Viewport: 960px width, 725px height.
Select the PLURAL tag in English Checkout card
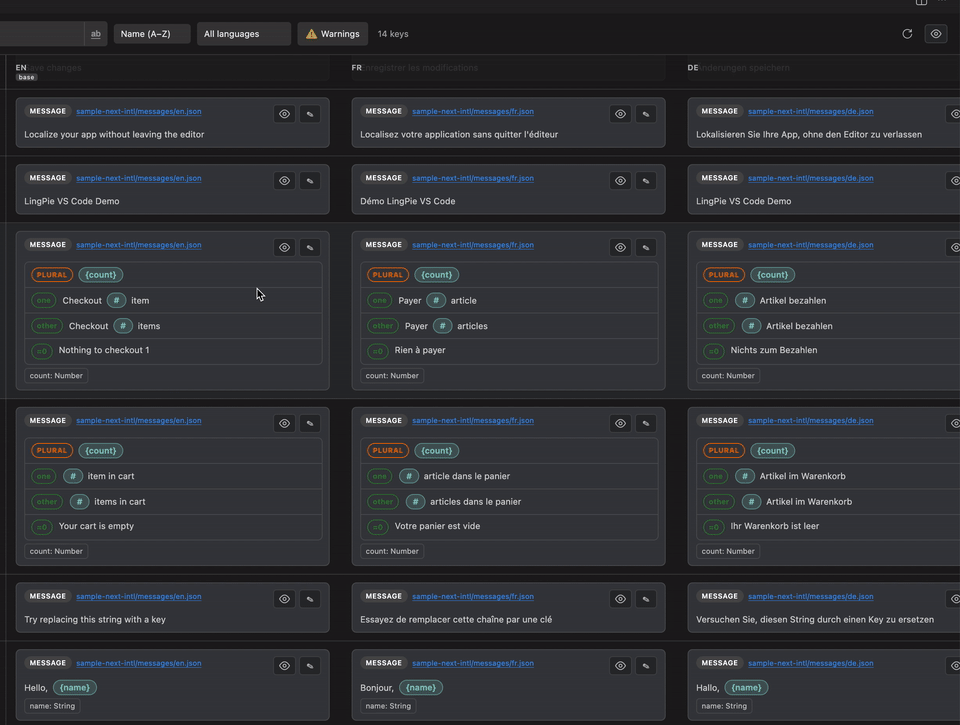pos(51,275)
